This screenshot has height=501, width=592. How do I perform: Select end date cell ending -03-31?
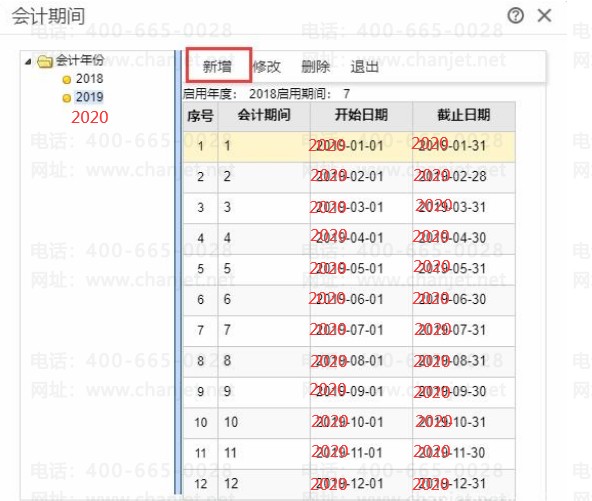464,208
